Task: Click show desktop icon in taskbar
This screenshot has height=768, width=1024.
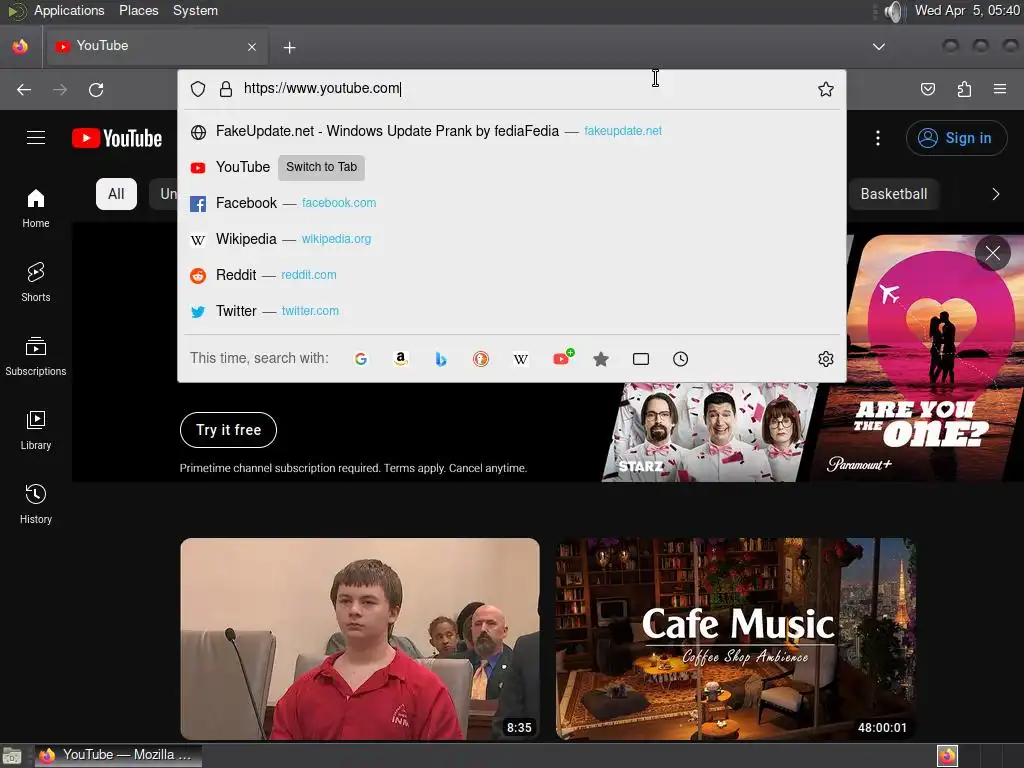Action: tap(12, 756)
